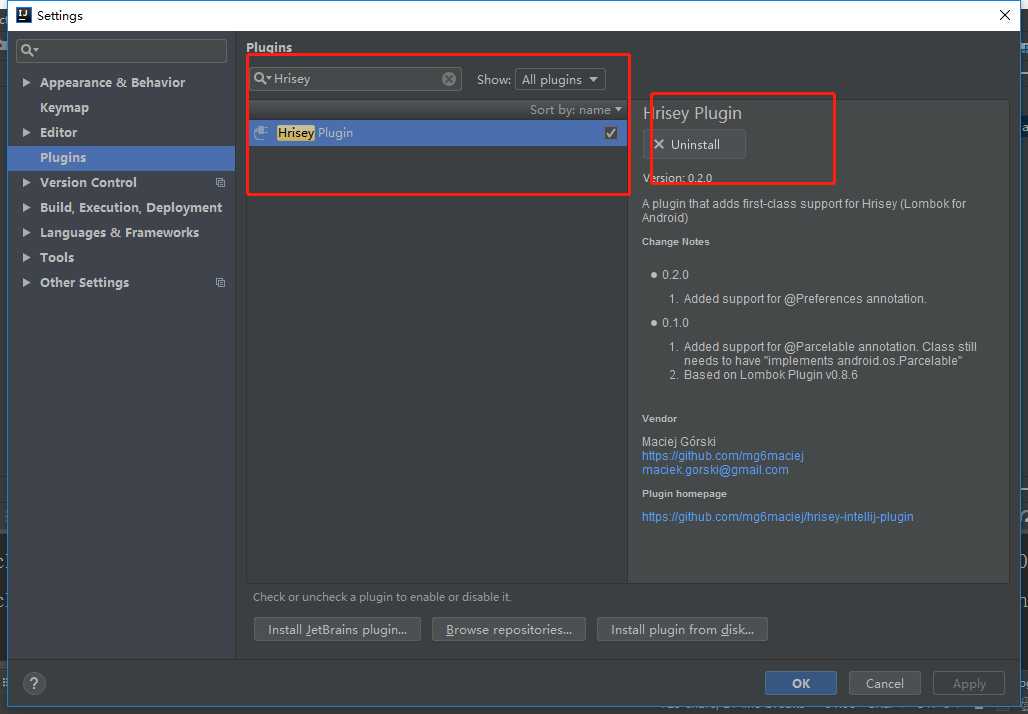Click the vendor name Maciej Górski
This screenshot has height=714, width=1028.
coord(679,442)
